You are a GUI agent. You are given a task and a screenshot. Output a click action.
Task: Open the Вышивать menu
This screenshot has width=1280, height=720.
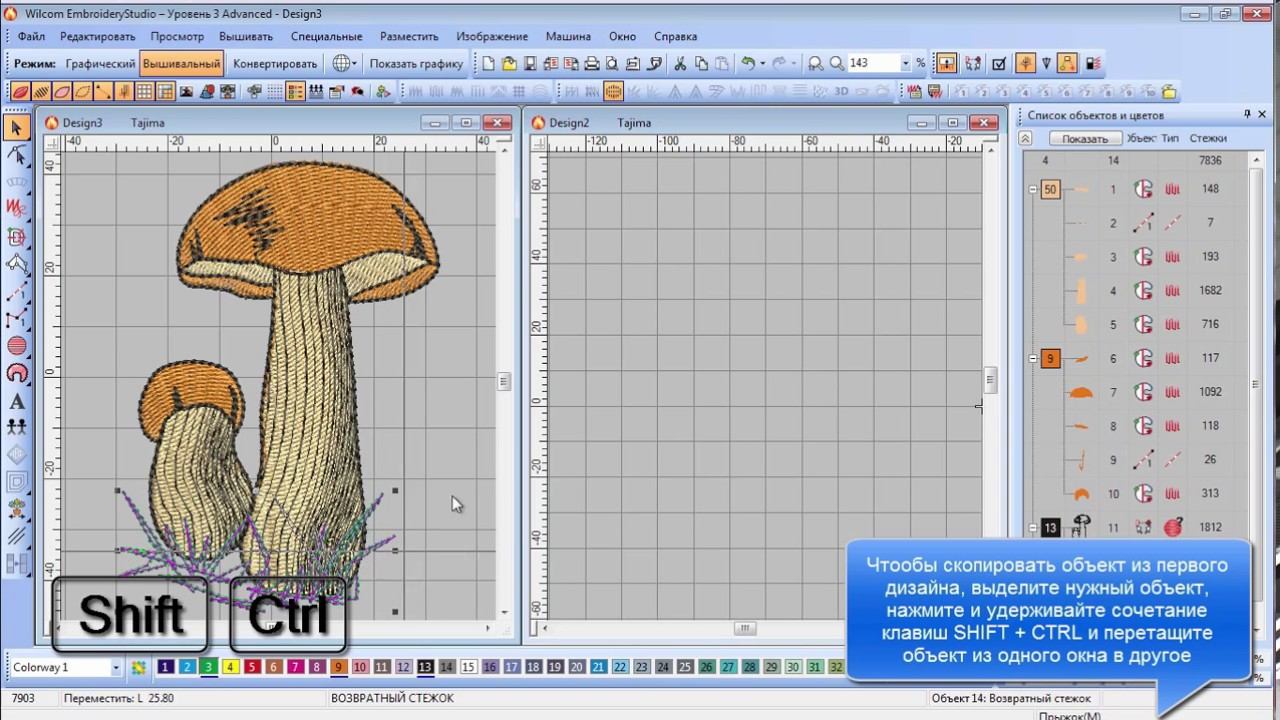[x=246, y=36]
